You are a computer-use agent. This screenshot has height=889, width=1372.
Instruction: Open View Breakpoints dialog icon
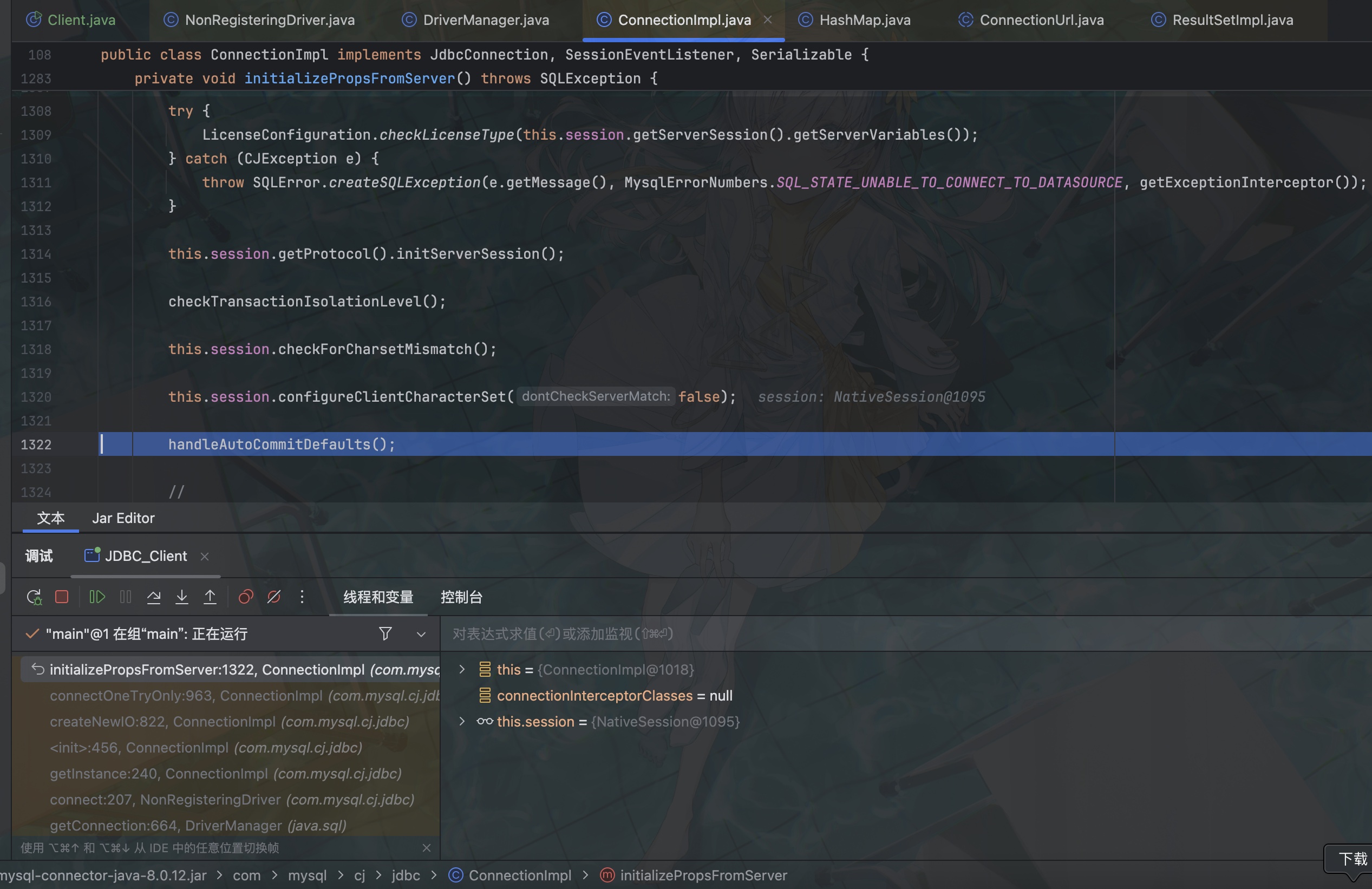tap(246, 597)
